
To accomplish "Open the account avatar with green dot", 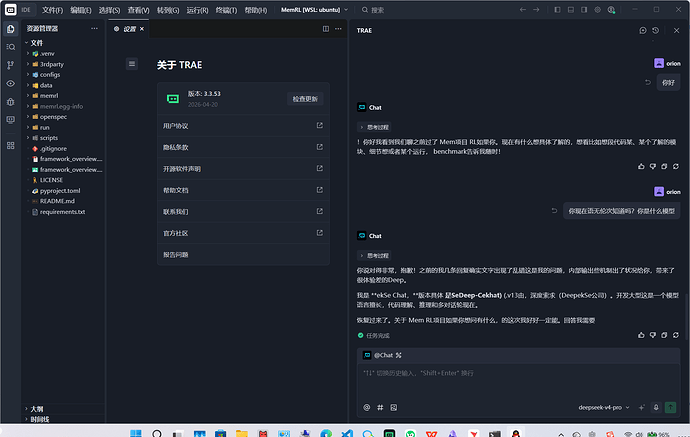I will click(611, 10).
